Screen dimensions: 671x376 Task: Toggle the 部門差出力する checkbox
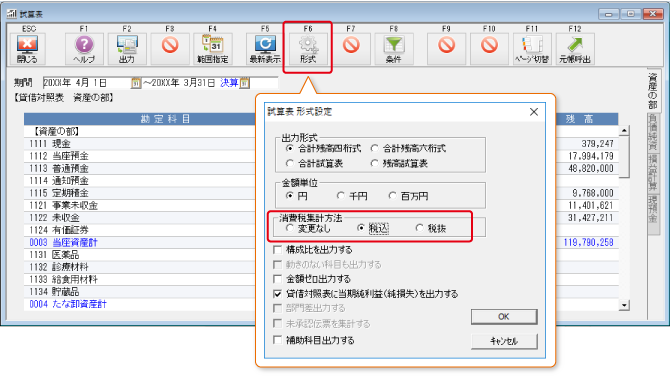[278, 308]
